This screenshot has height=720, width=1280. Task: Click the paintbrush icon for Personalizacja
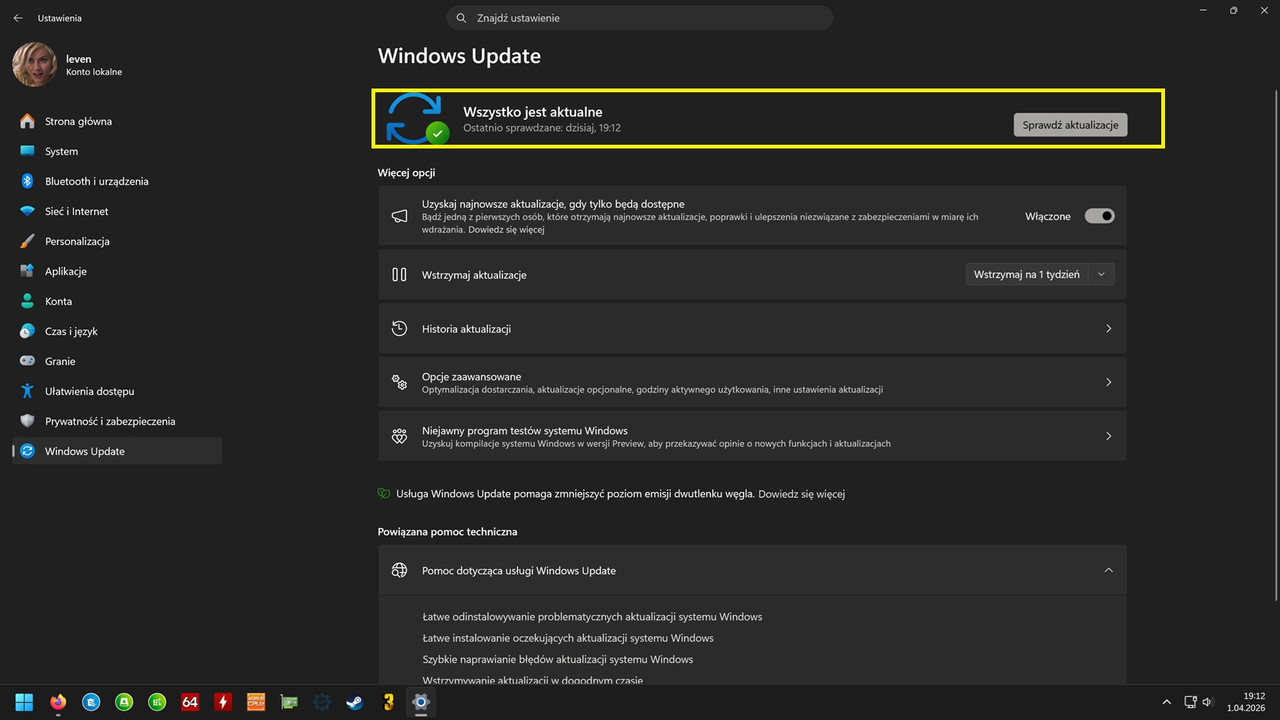click(27, 241)
